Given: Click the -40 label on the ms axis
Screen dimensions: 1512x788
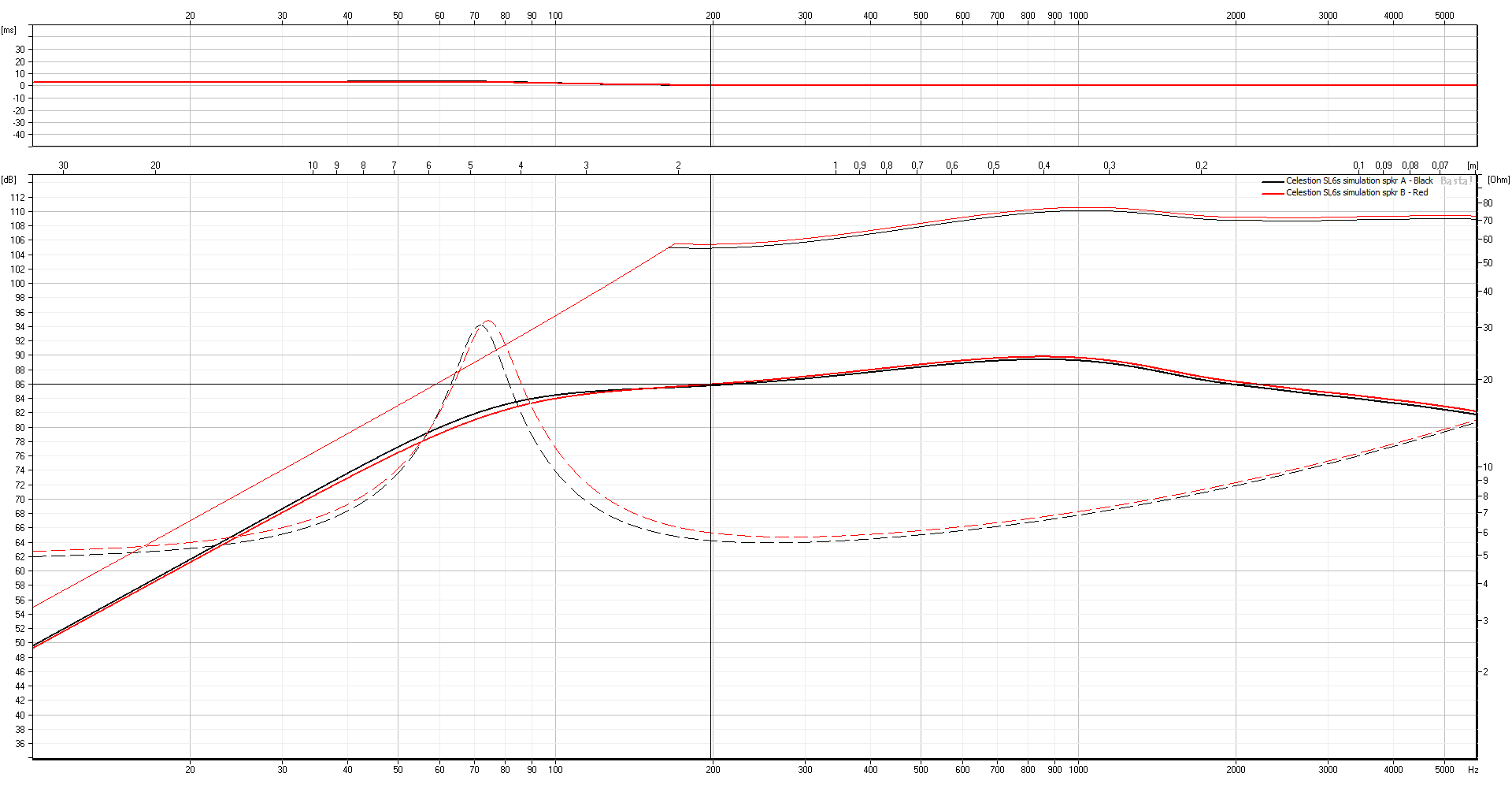Looking at the screenshot, I should (18, 135).
